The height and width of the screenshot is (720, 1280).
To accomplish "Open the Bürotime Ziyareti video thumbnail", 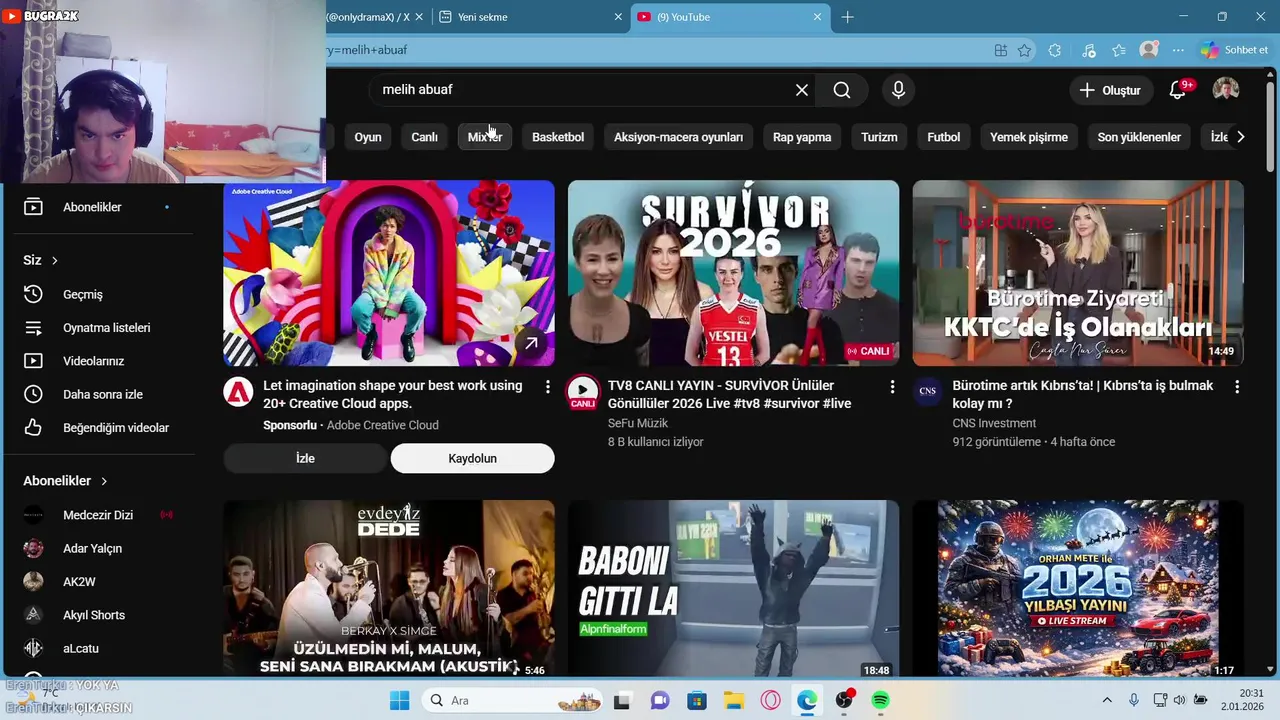I will pyautogui.click(x=1078, y=273).
